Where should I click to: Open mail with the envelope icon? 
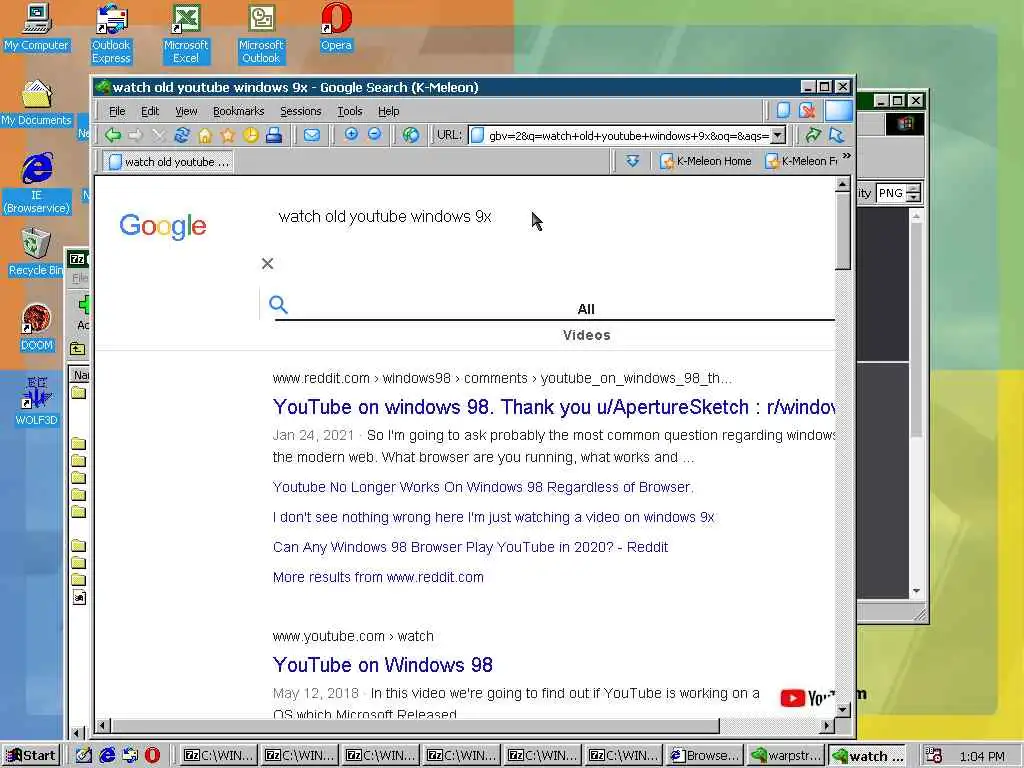tap(312, 135)
